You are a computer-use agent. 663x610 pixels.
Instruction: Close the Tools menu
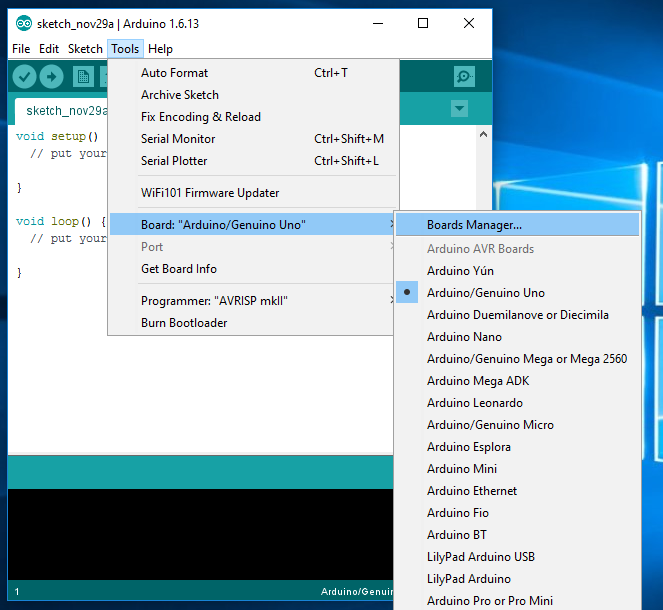pyautogui.click(x=125, y=49)
